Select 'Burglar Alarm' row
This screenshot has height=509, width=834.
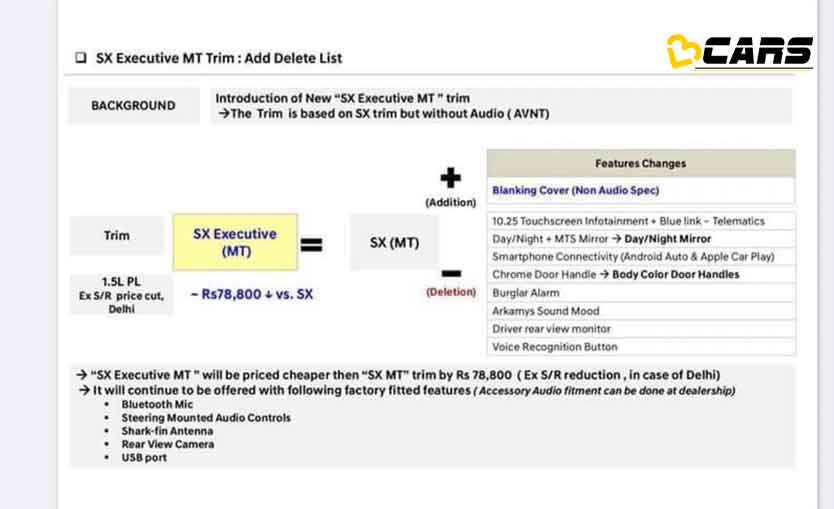coord(641,293)
